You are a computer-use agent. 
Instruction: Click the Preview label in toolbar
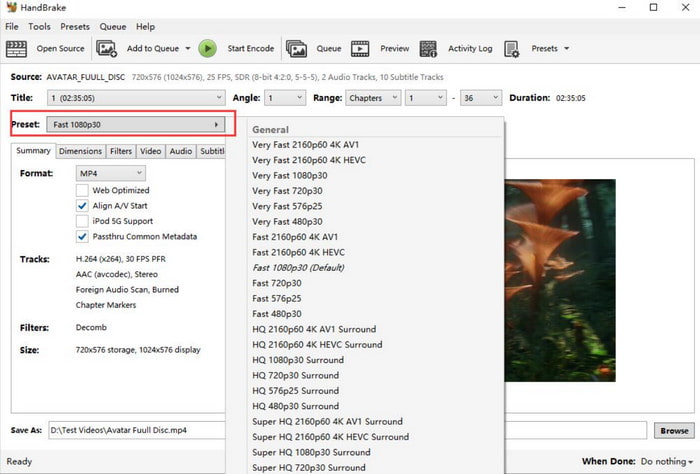coord(395,49)
